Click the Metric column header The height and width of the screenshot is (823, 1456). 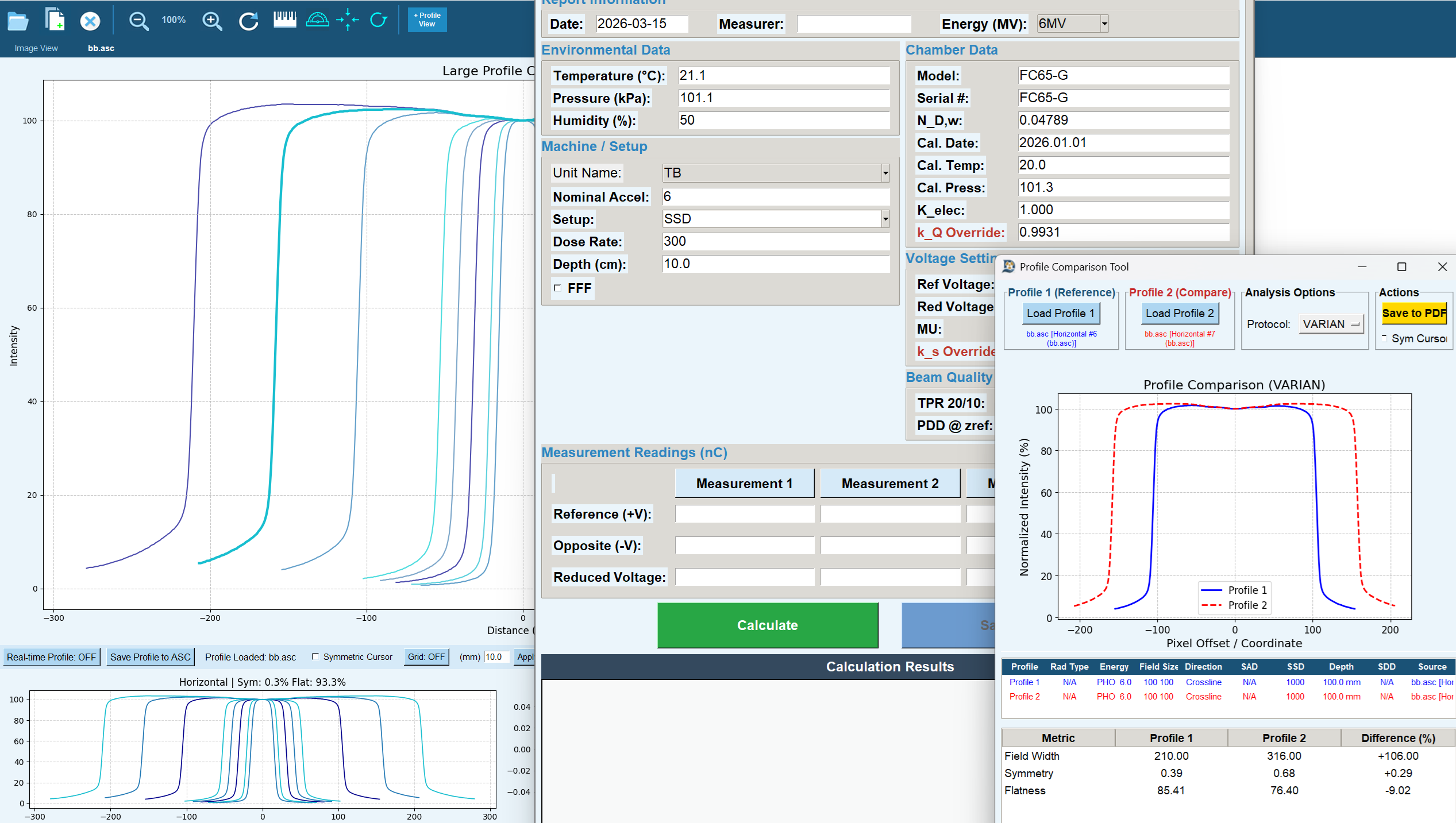1058,738
